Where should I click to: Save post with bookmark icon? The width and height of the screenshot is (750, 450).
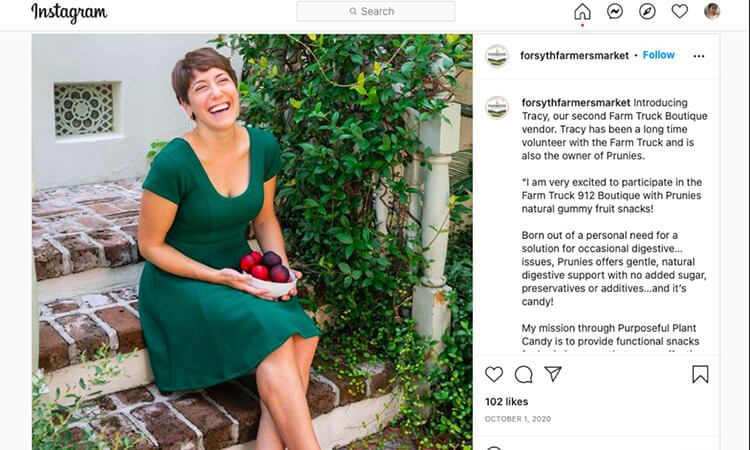pos(700,374)
